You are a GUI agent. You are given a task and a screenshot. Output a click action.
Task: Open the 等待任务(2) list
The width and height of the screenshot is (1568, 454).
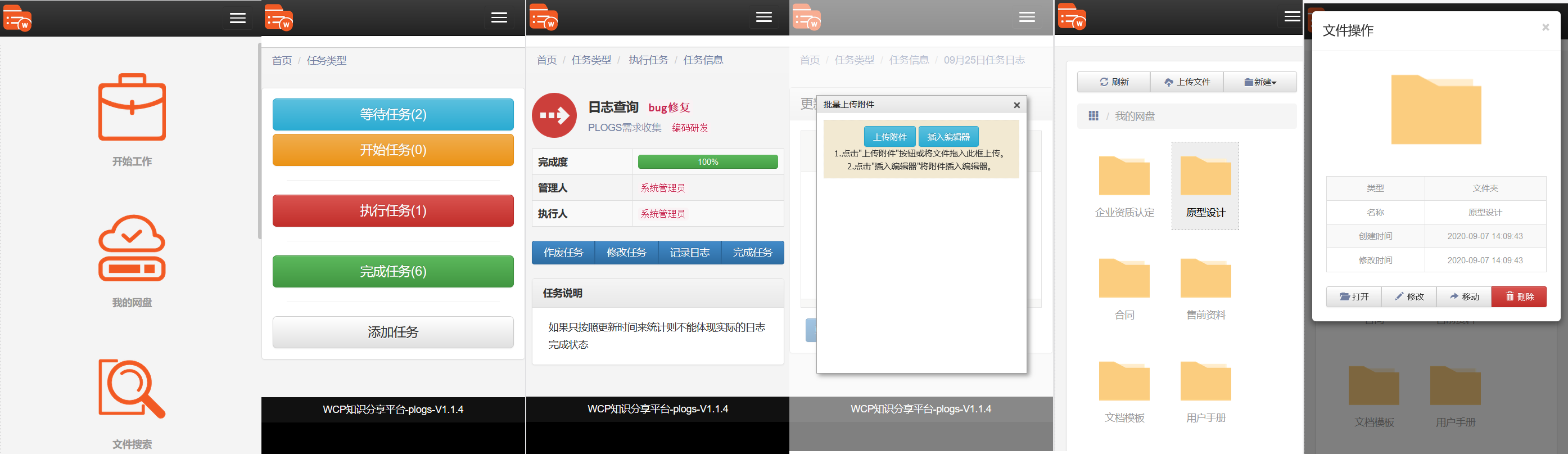[393, 115]
